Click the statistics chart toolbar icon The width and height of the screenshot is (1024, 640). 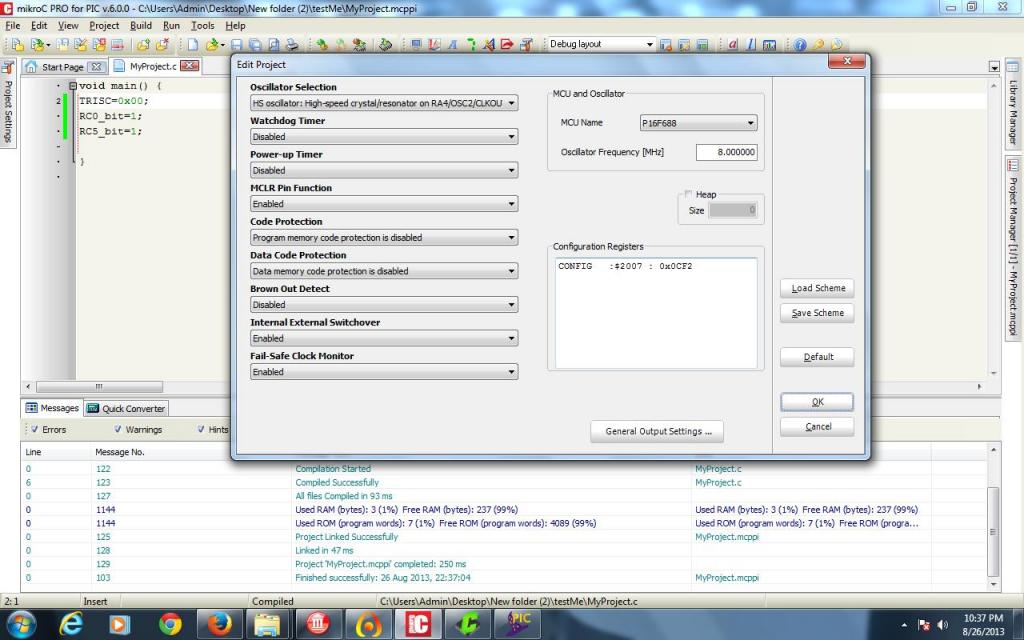(769, 44)
